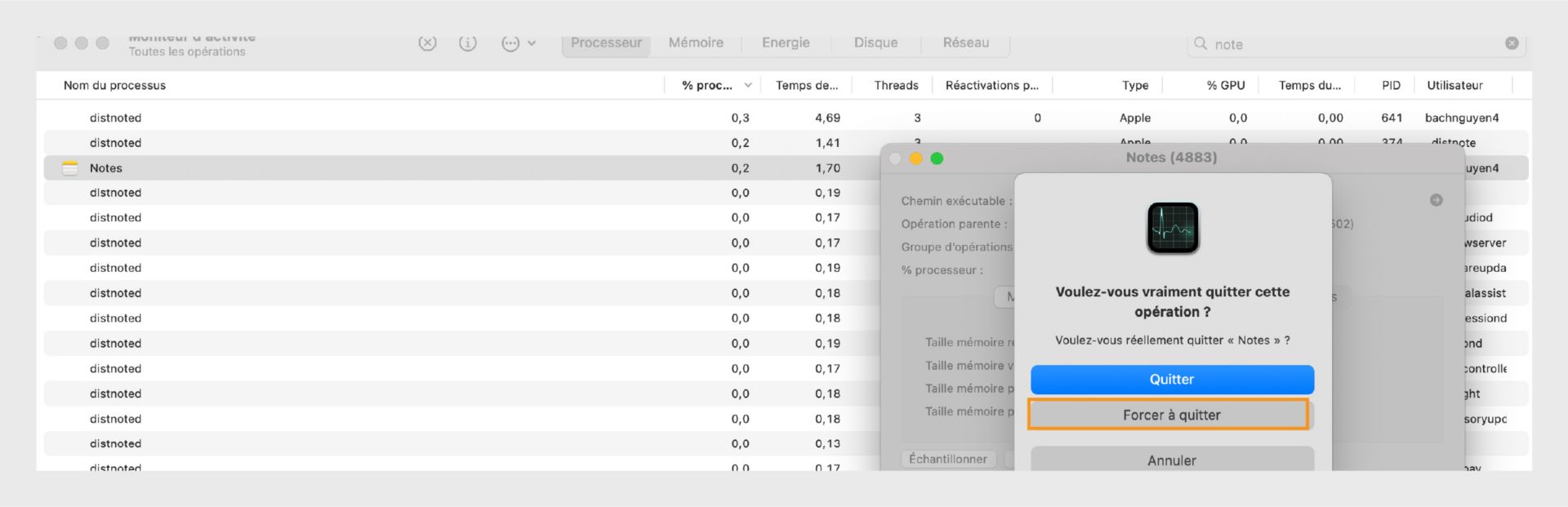The image size is (1568, 507).
Task: Sort by Temps du... column header
Action: click(x=1310, y=85)
